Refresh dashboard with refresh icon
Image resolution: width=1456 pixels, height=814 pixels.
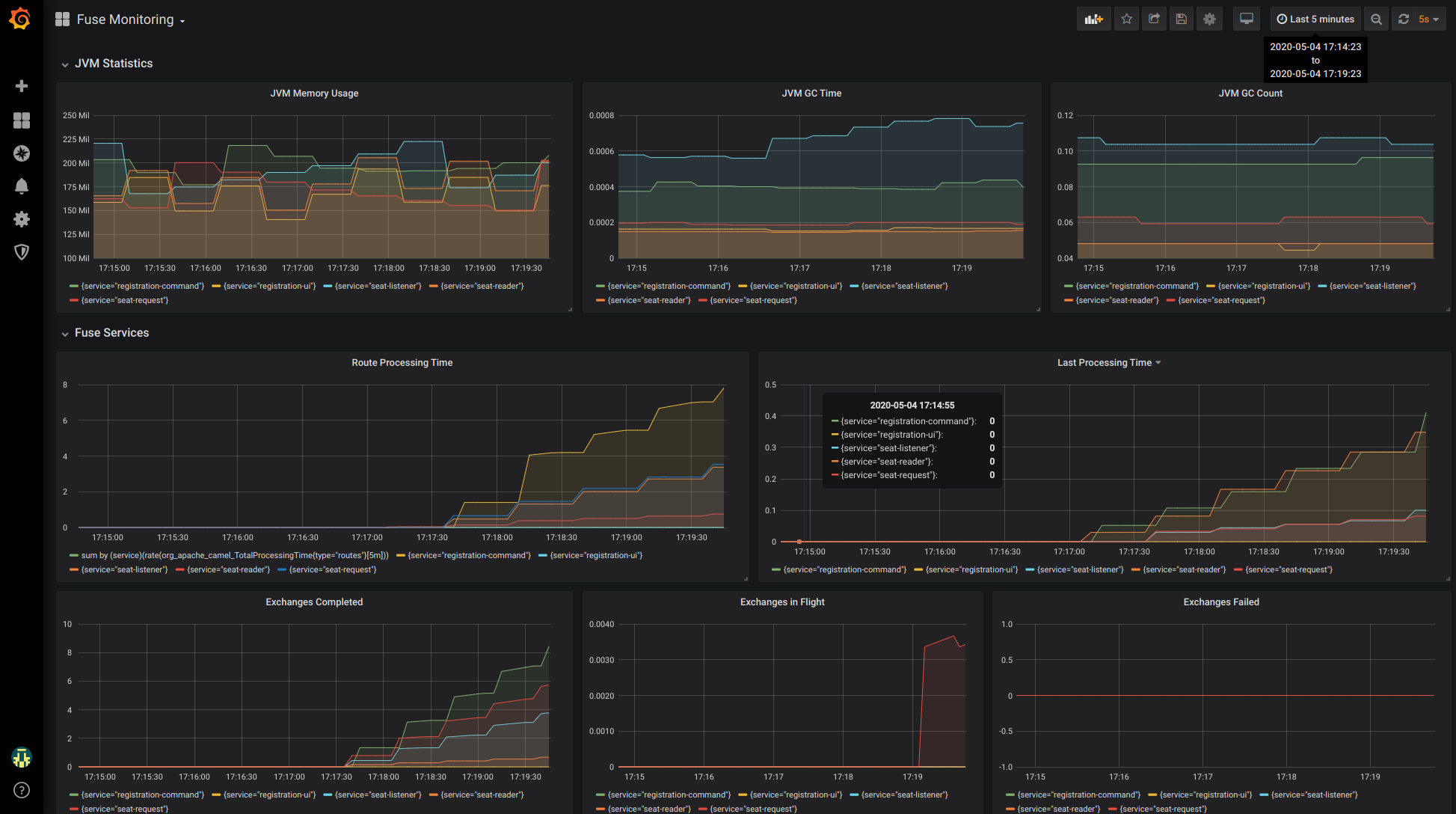tap(1404, 19)
